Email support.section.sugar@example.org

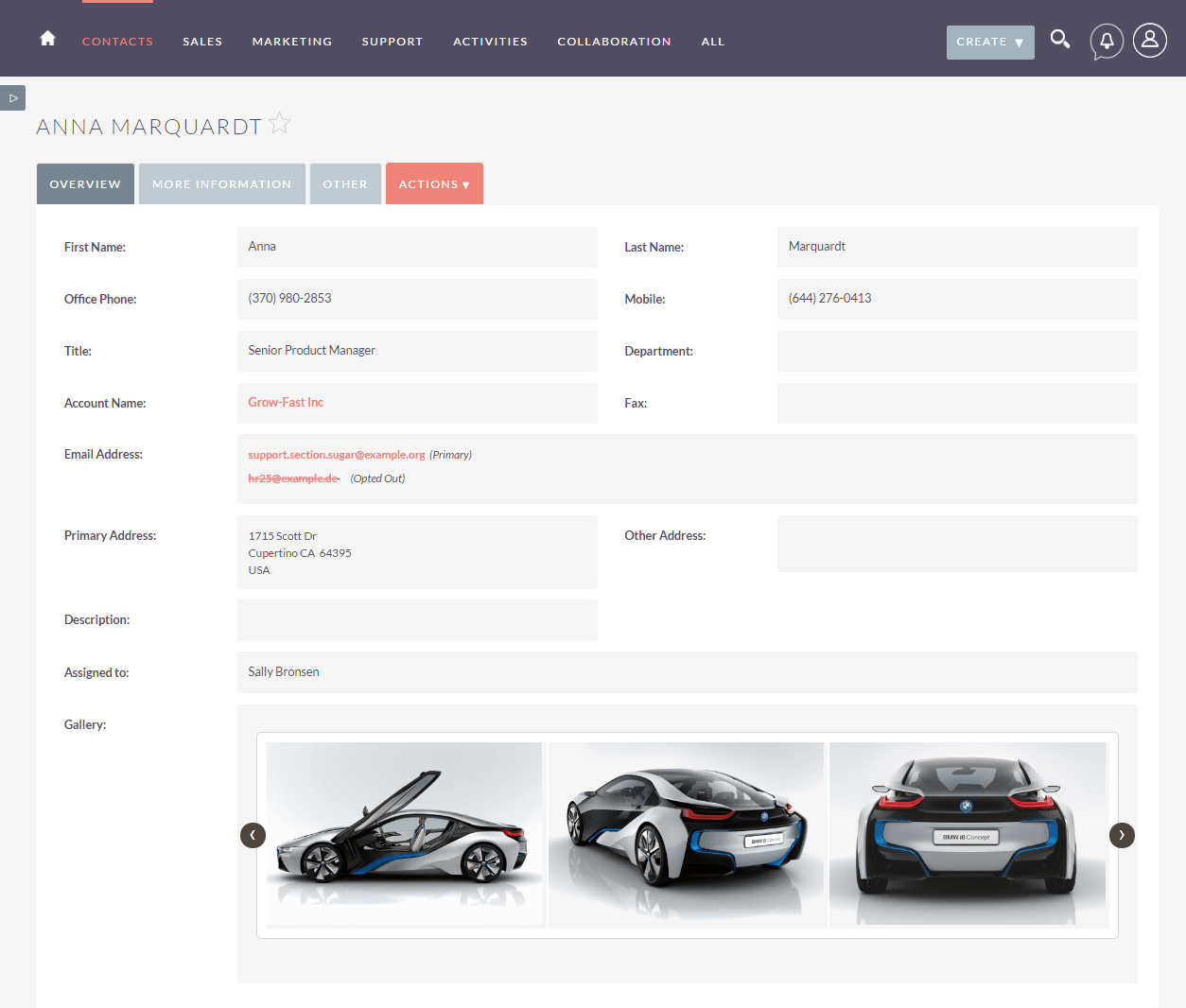(337, 455)
